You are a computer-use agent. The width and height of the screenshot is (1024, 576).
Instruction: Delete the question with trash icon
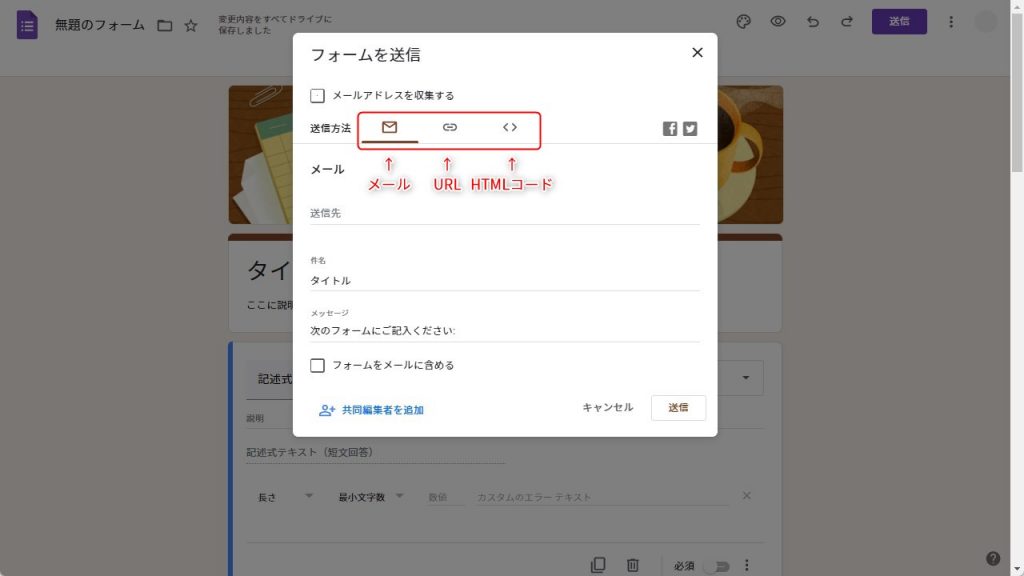point(632,565)
